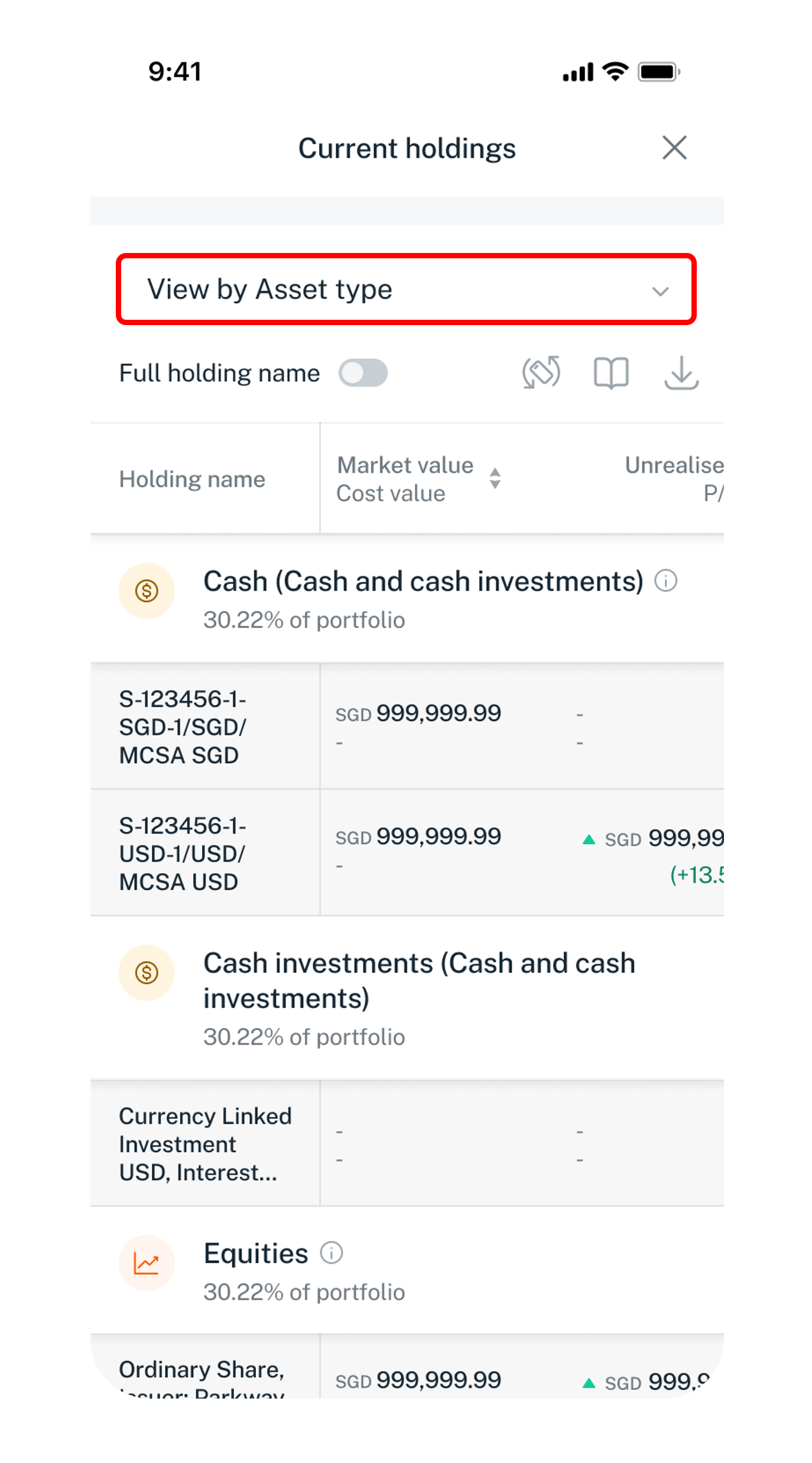Open the View by Asset type dropdown
This screenshot has width=812, height=1463.
pyautogui.click(x=405, y=290)
